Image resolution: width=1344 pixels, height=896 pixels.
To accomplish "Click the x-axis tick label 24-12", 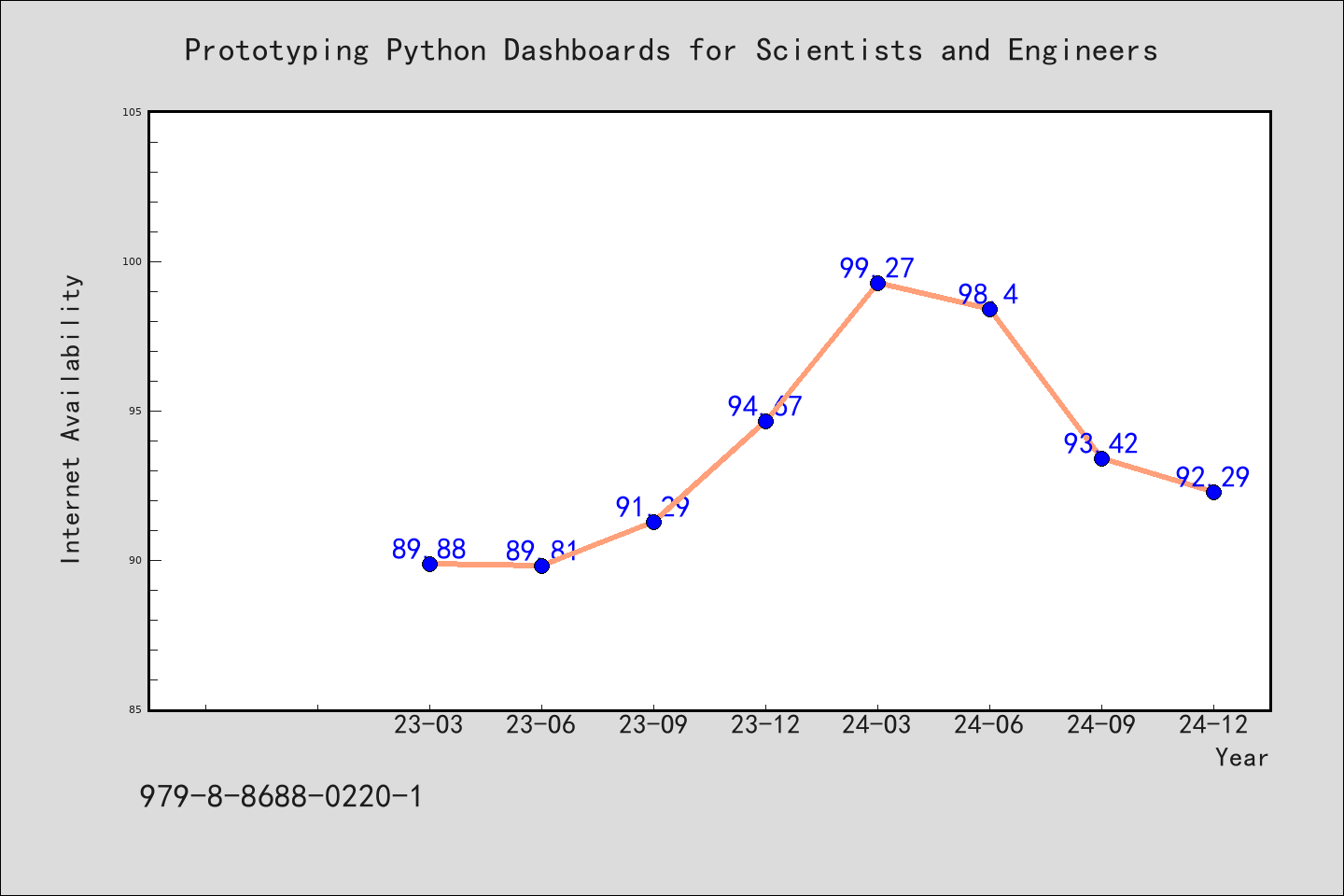I will pos(1213,725).
